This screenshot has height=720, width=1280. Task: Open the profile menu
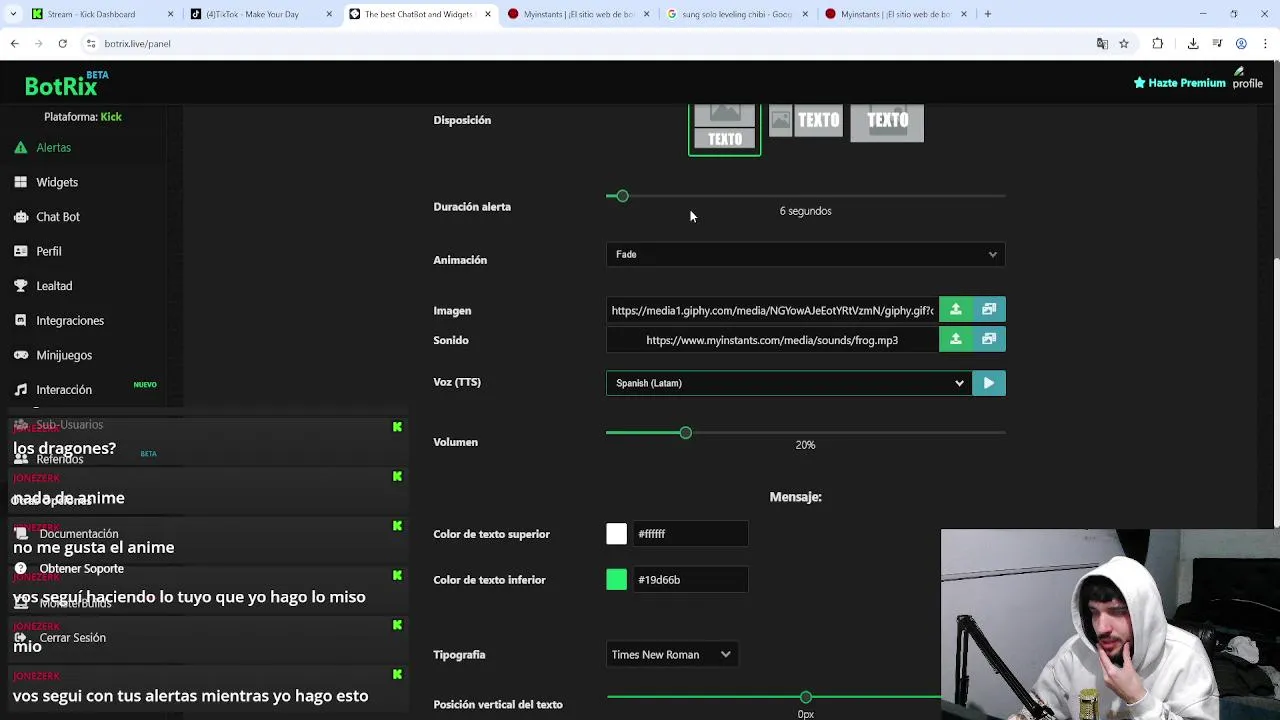tap(1247, 79)
